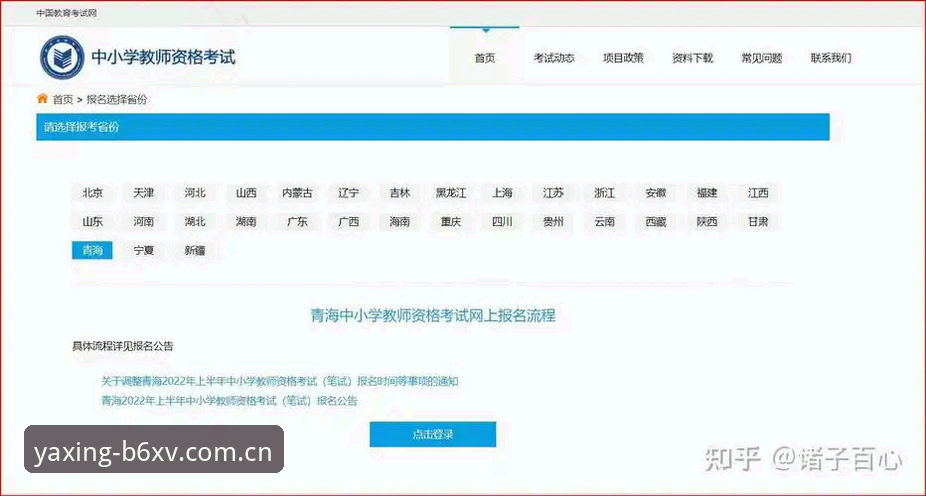Screen dimensions: 926x496
Task: Select province 河北
Action: pyautogui.click(x=195, y=193)
